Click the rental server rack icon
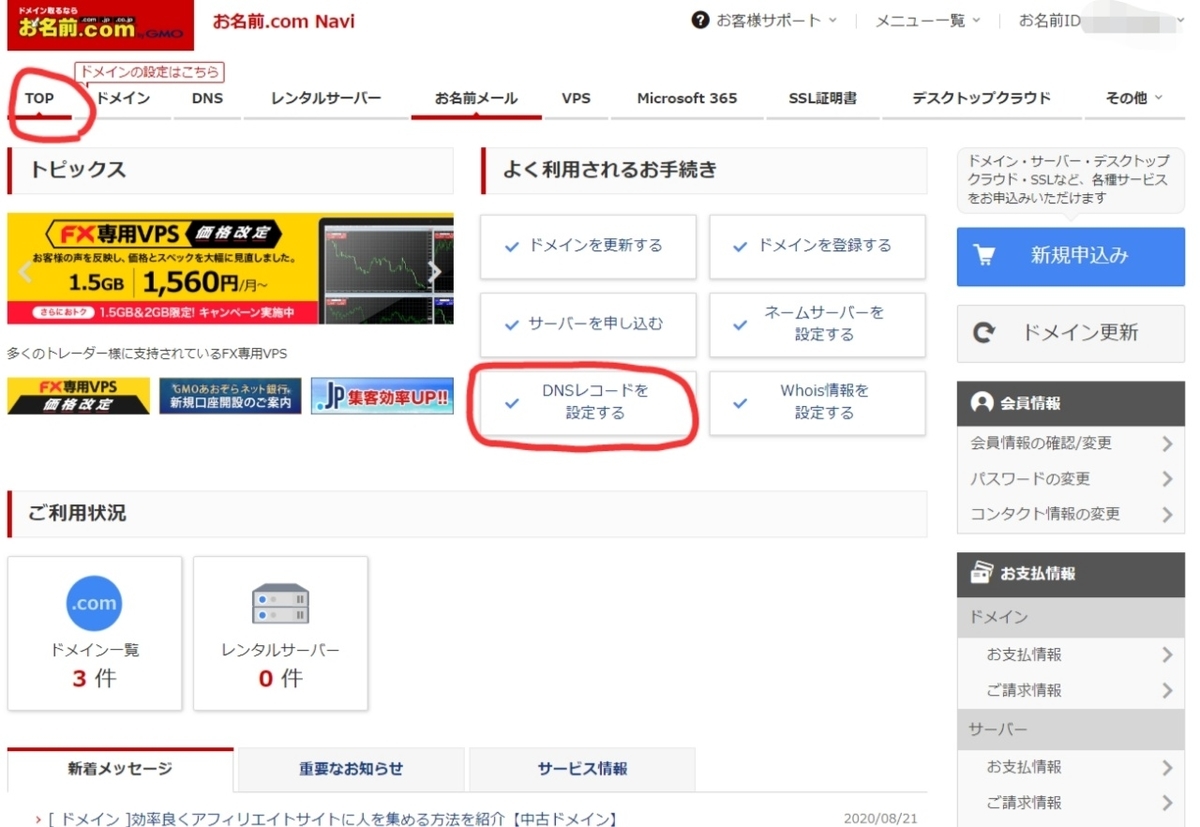The width and height of the screenshot is (1200, 827). tap(280, 603)
